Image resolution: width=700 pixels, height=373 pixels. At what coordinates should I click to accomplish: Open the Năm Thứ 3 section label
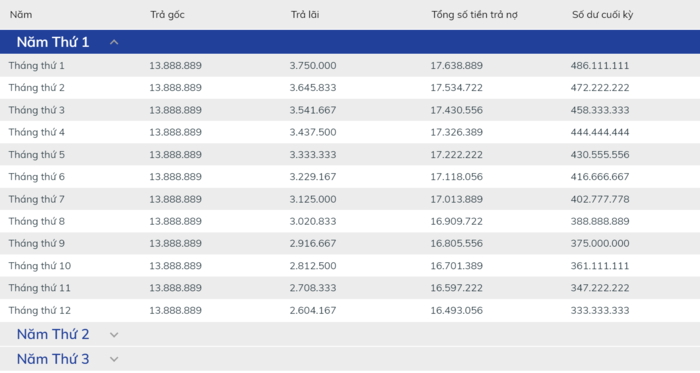coord(53,359)
